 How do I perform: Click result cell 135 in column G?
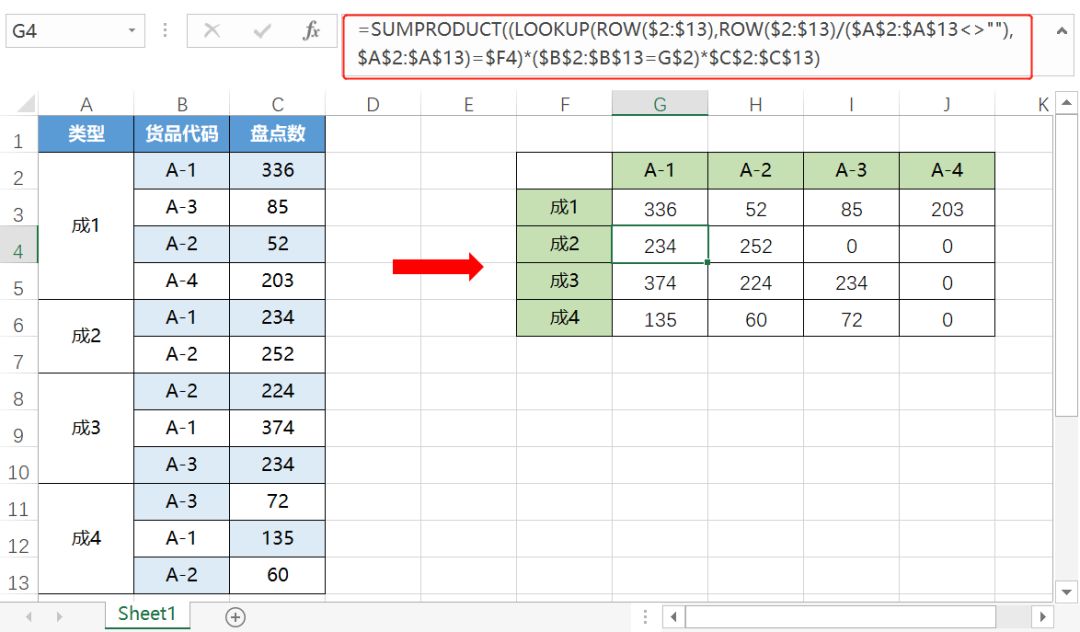pos(660,318)
